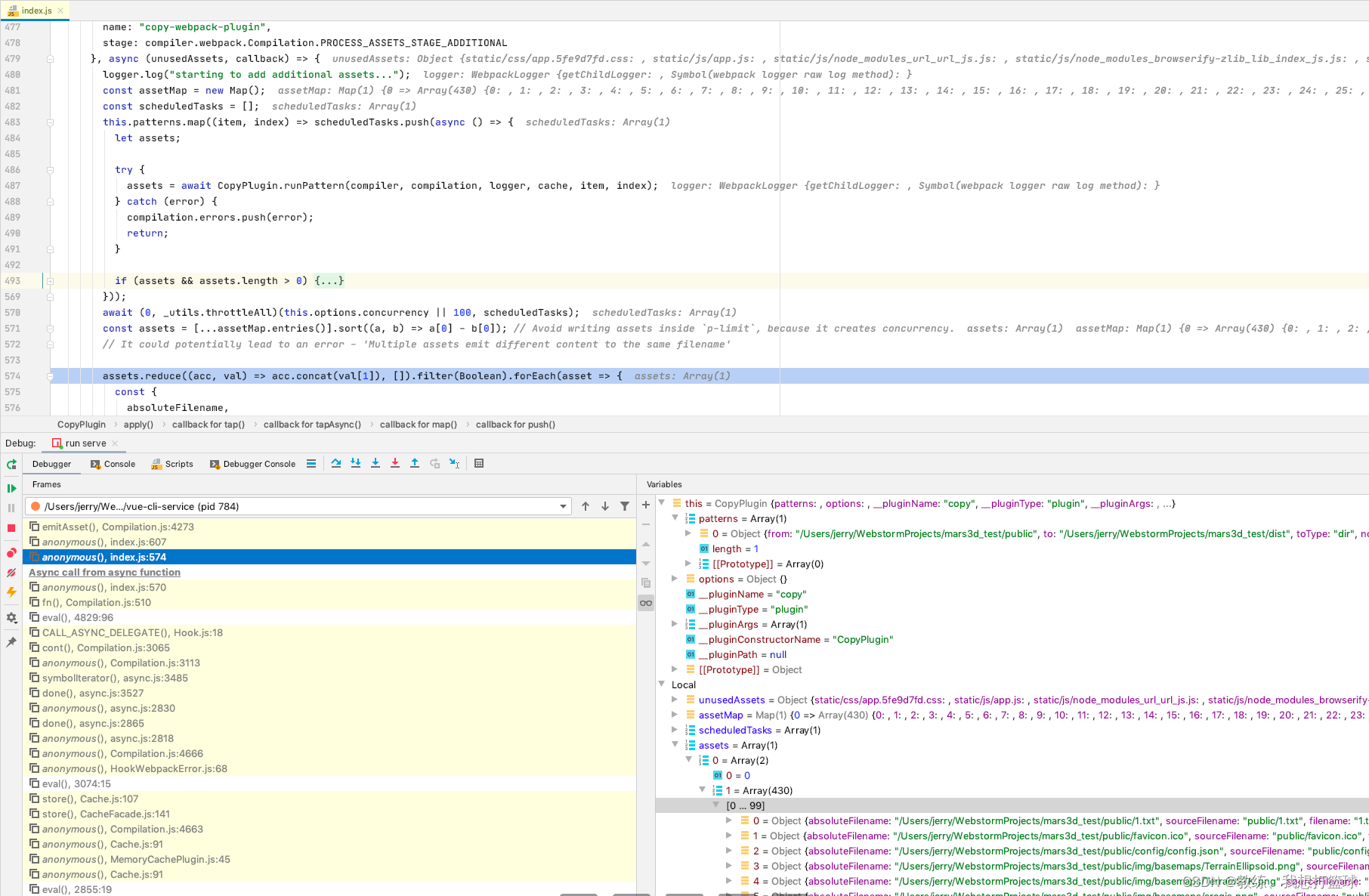Click the disabled drop frame icon
1369x896 pixels.
(434, 464)
